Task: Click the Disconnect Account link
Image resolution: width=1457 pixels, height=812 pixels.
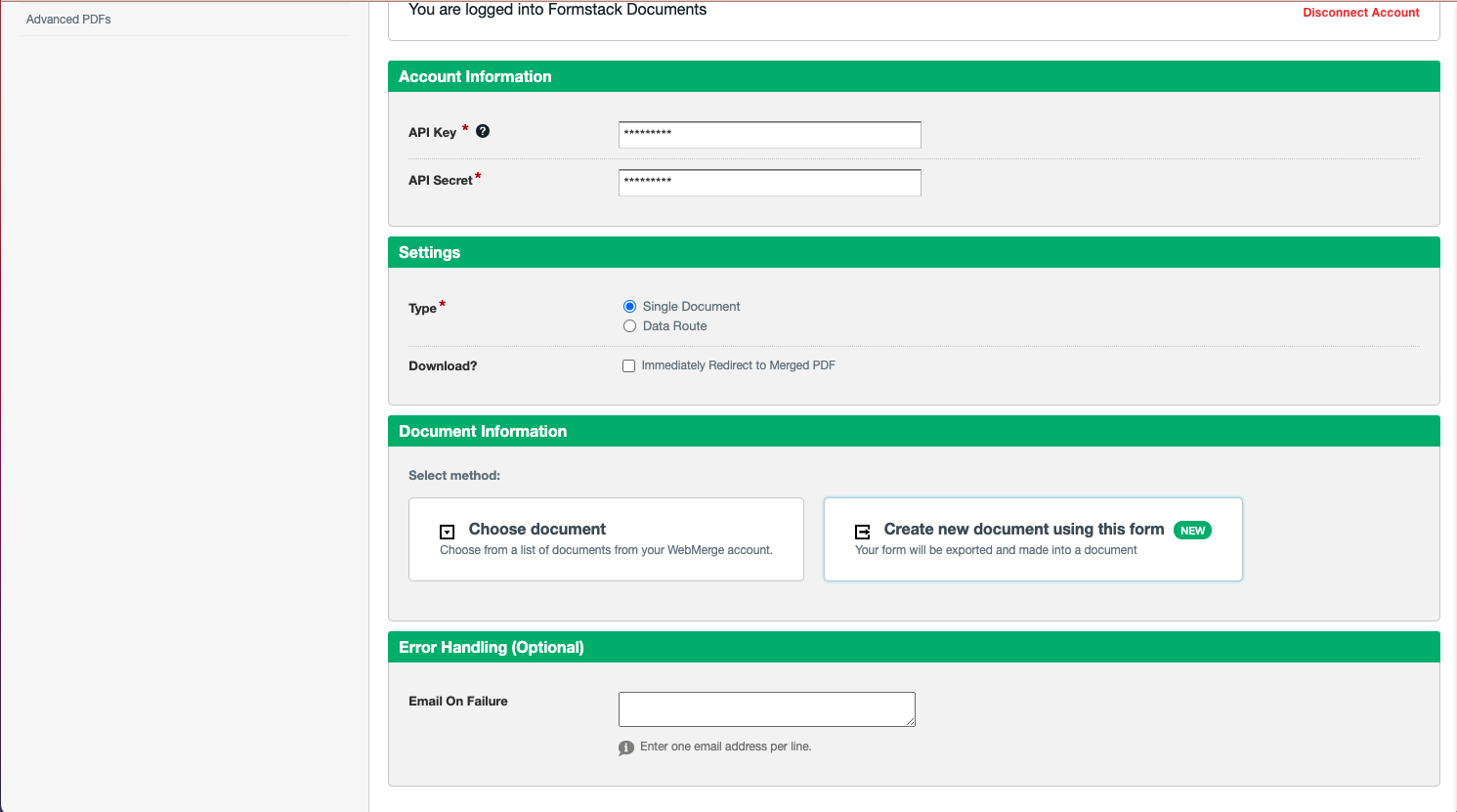Action: (x=1360, y=13)
